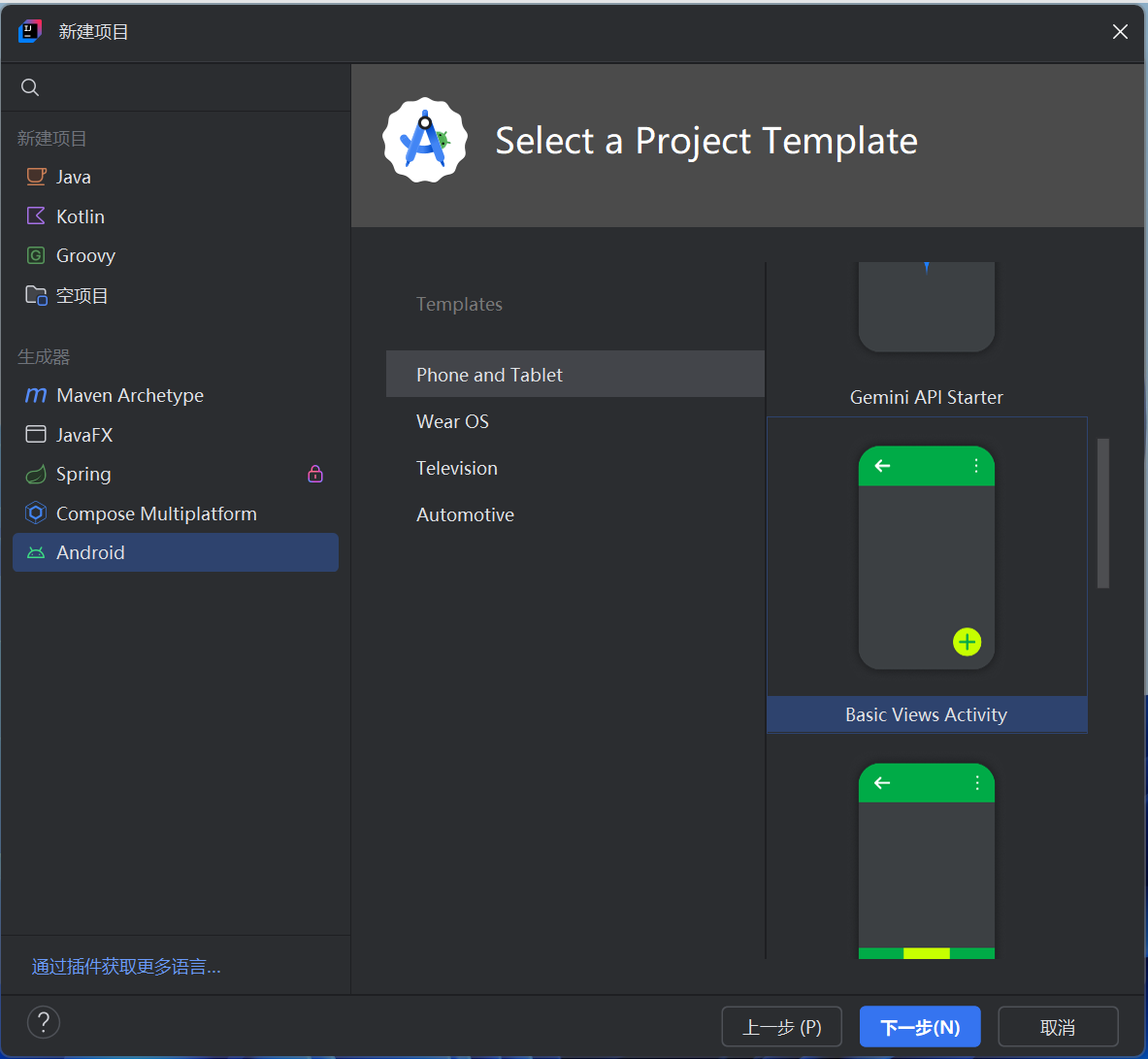Click the IntelliJ IDEA logo in title bar
The height and width of the screenshot is (1059, 1148).
(30, 31)
